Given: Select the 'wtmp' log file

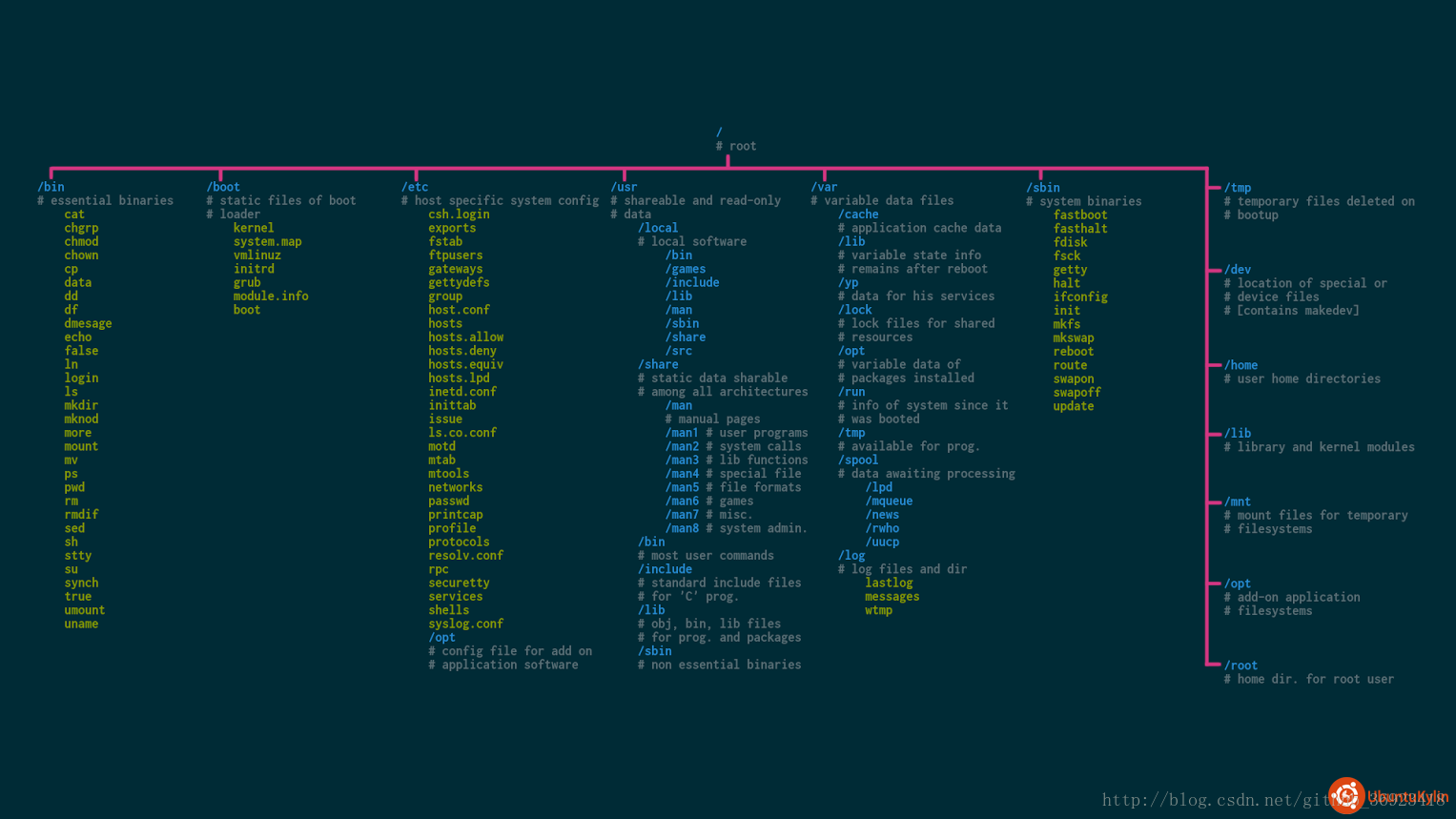Looking at the screenshot, I should click(879, 610).
